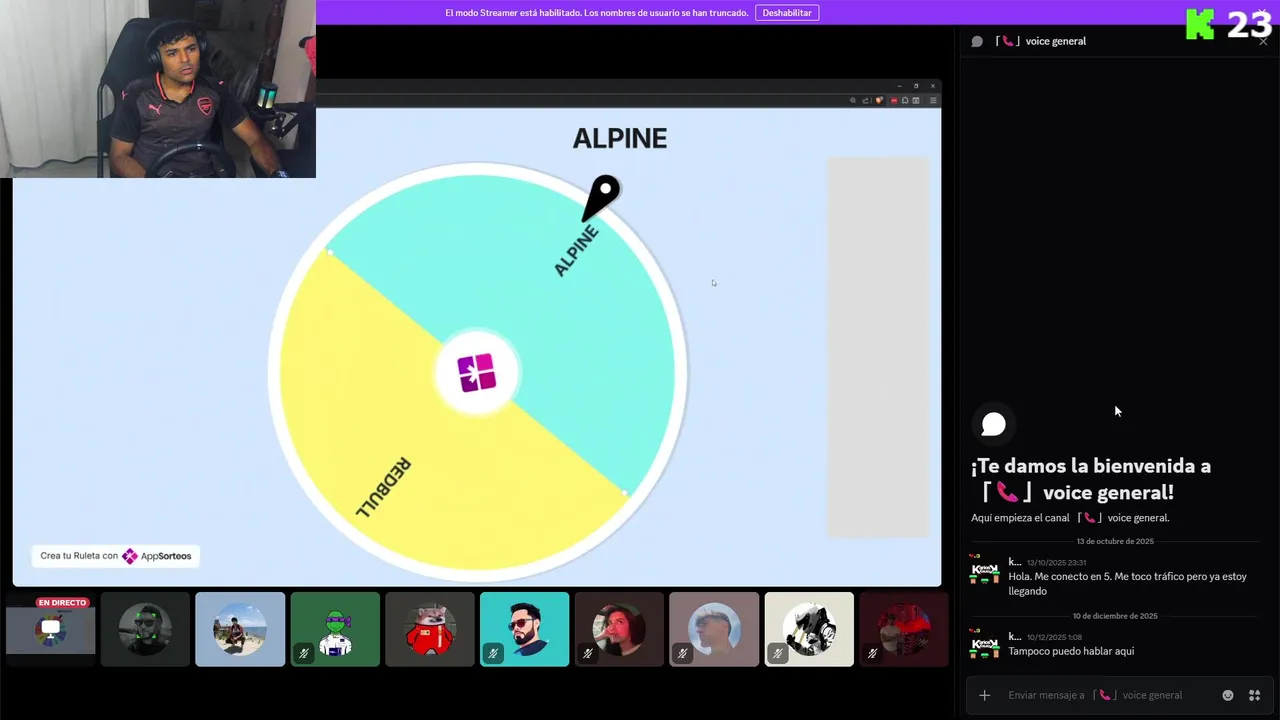1280x720 pixels.
Task: Open the apps icon beside emoji picker
Action: 1254,695
